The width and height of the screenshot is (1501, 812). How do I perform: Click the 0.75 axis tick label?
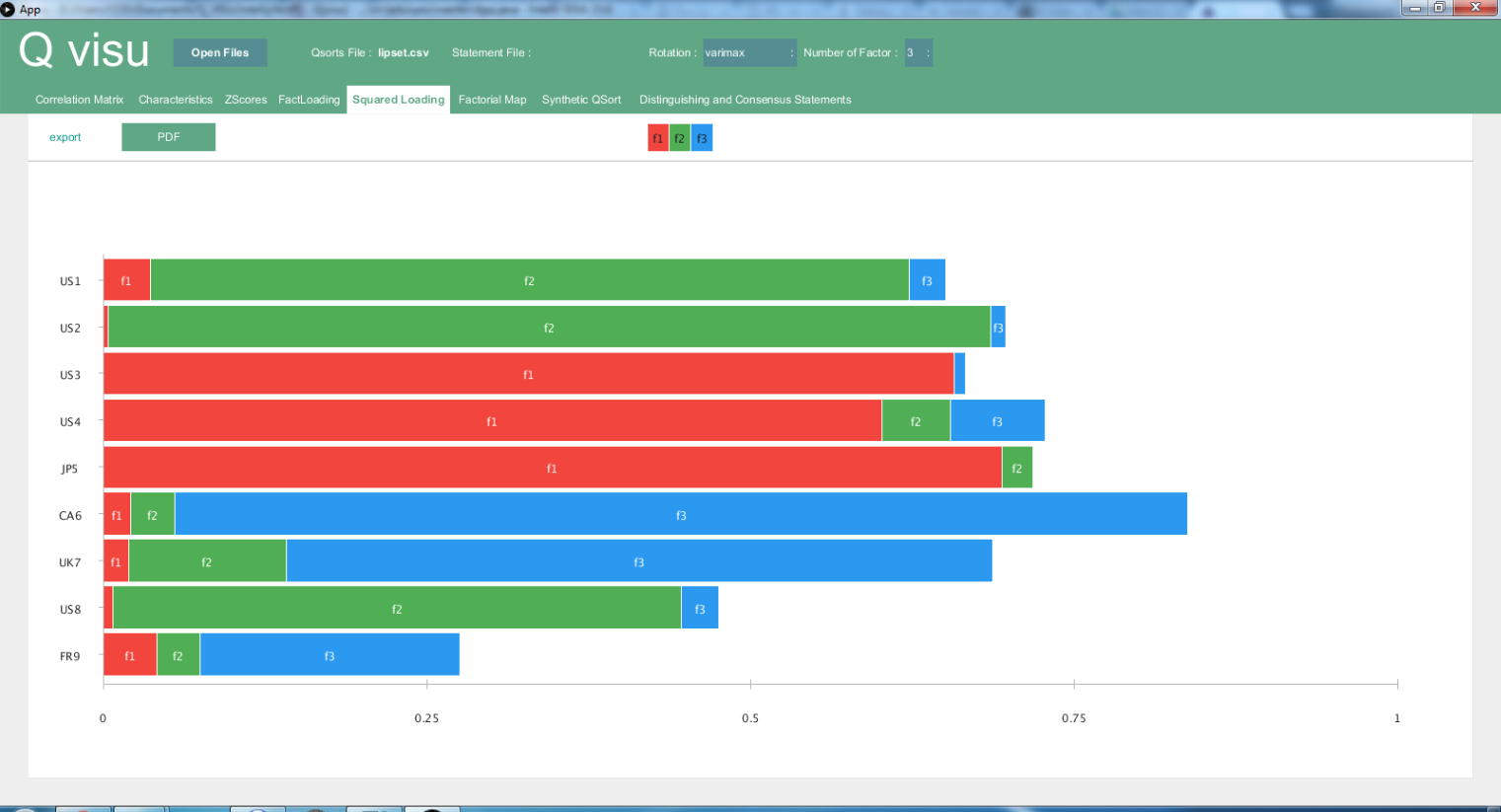(x=1074, y=718)
